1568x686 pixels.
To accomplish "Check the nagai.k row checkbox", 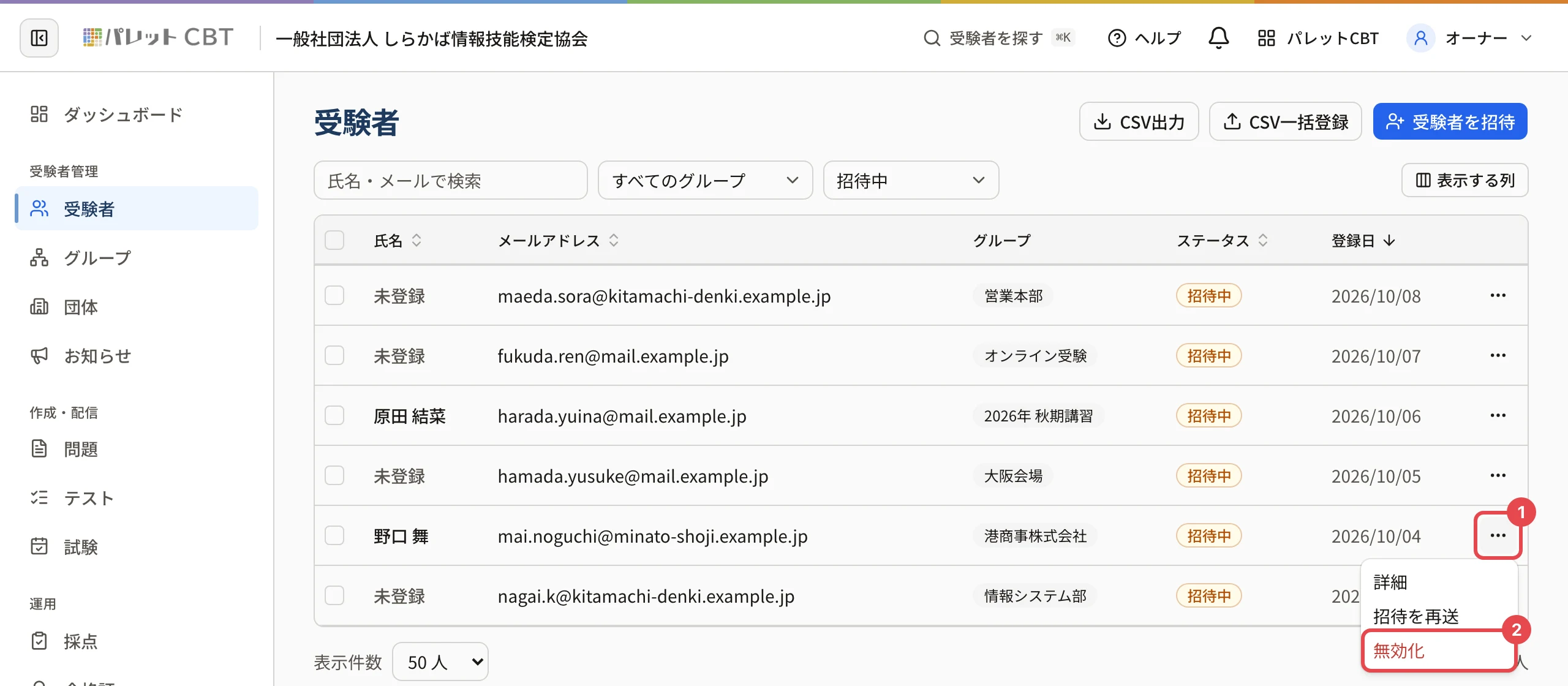I will pos(334,595).
